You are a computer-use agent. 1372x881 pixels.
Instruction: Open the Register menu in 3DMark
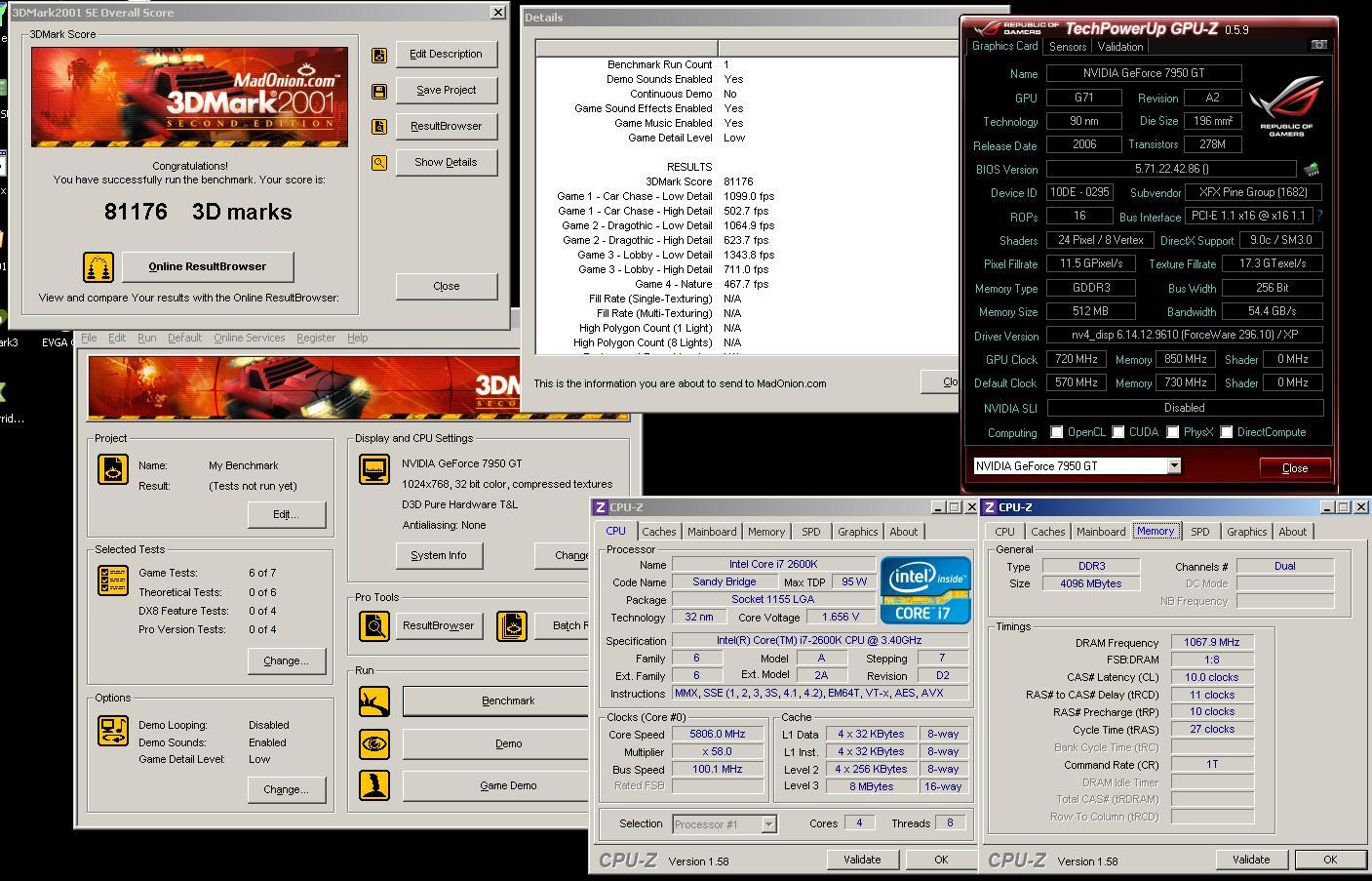[x=315, y=338]
